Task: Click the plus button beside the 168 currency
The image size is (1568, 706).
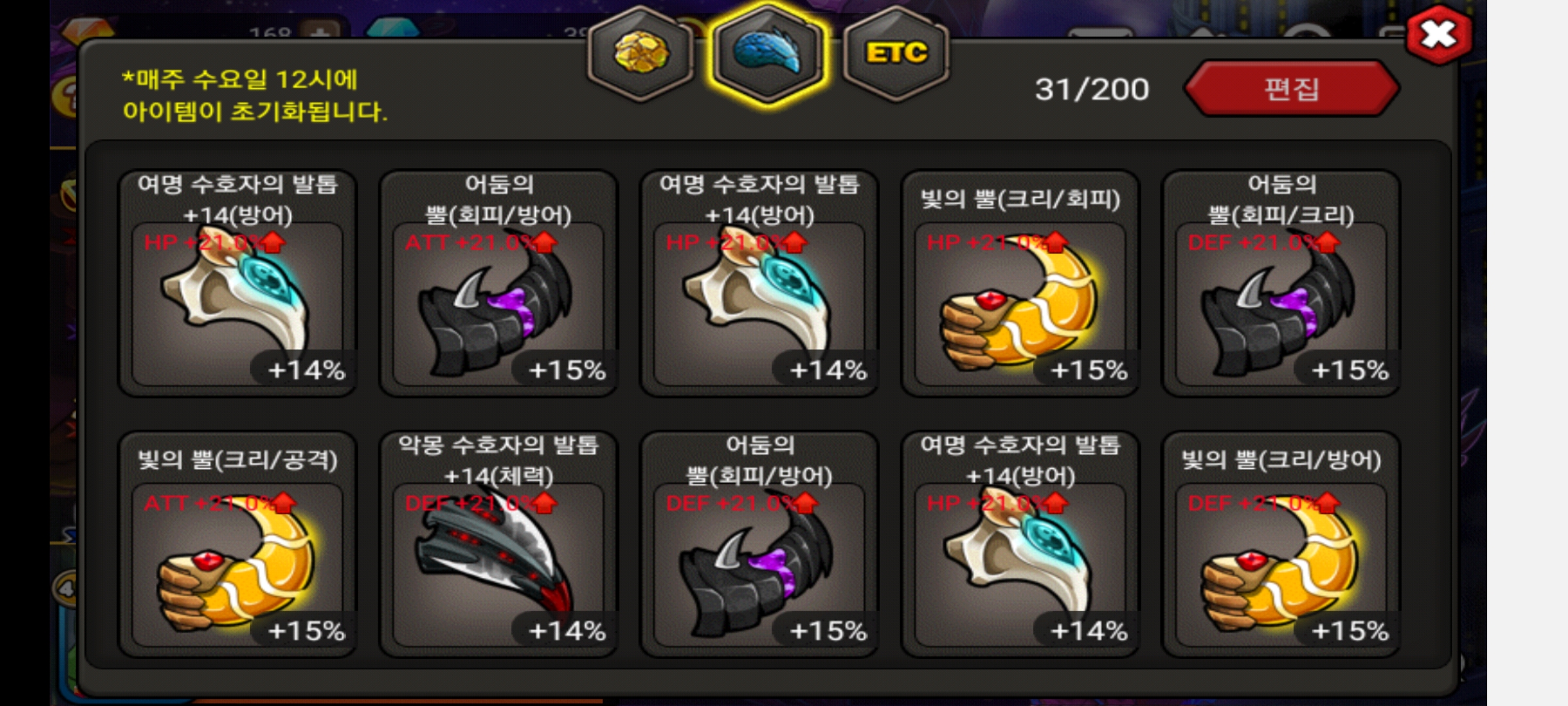Action: point(319,30)
